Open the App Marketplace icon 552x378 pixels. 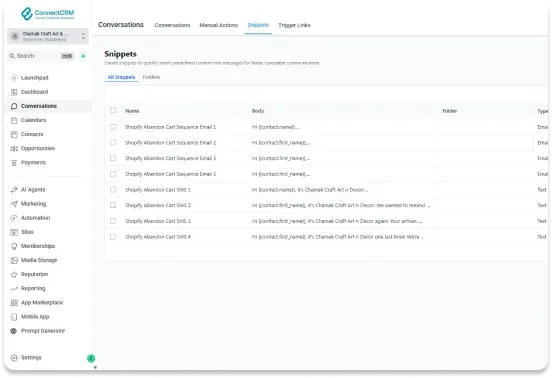pyautogui.click(x=14, y=303)
